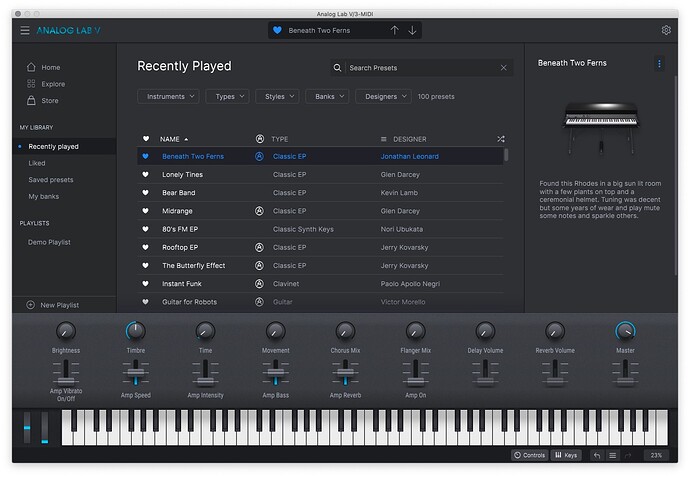The width and height of the screenshot is (690, 477).
Task: Click the Rhodes piano instrument image
Action: pyautogui.click(x=601, y=127)
